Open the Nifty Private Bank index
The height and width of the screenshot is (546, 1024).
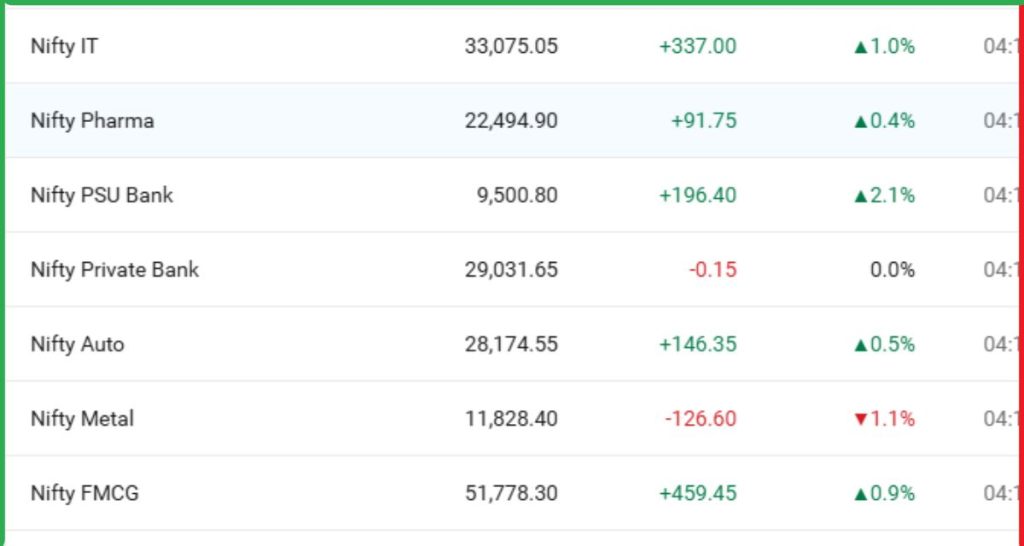(114, 270)
